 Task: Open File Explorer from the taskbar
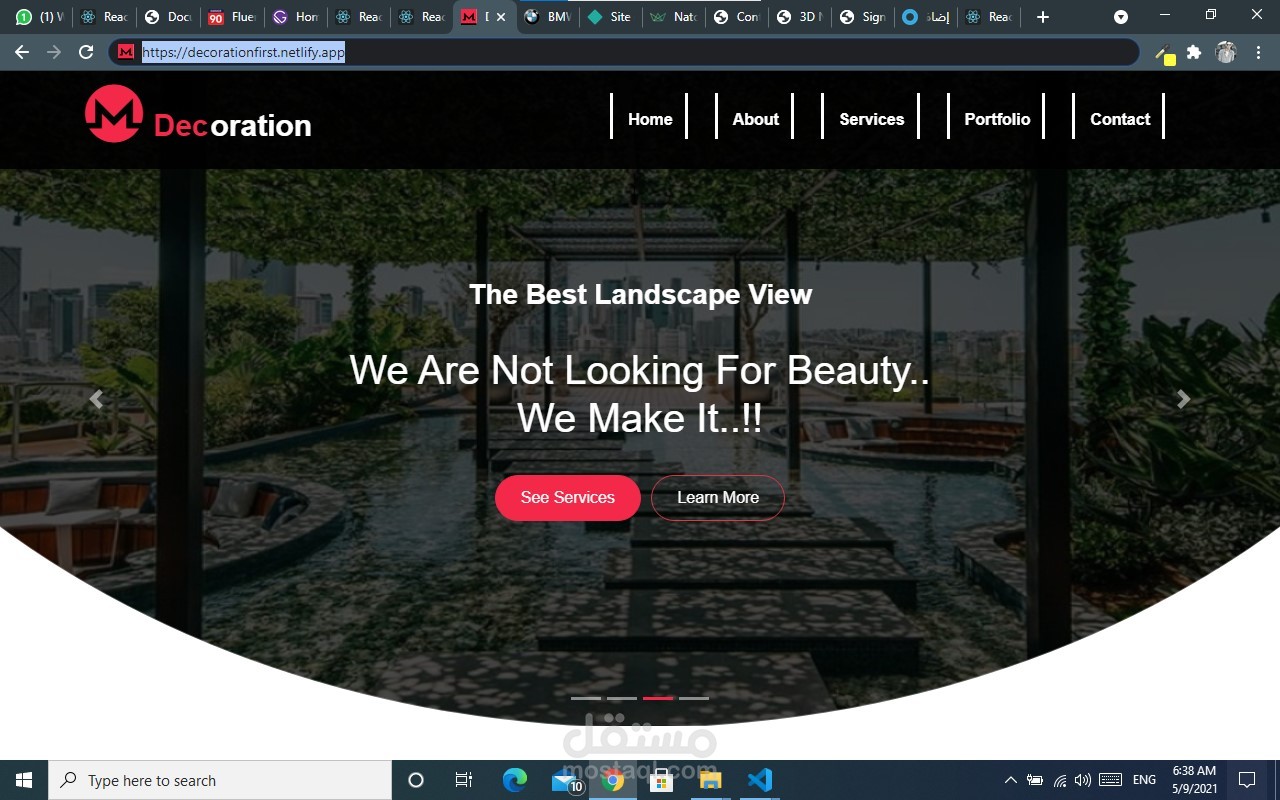710,780
